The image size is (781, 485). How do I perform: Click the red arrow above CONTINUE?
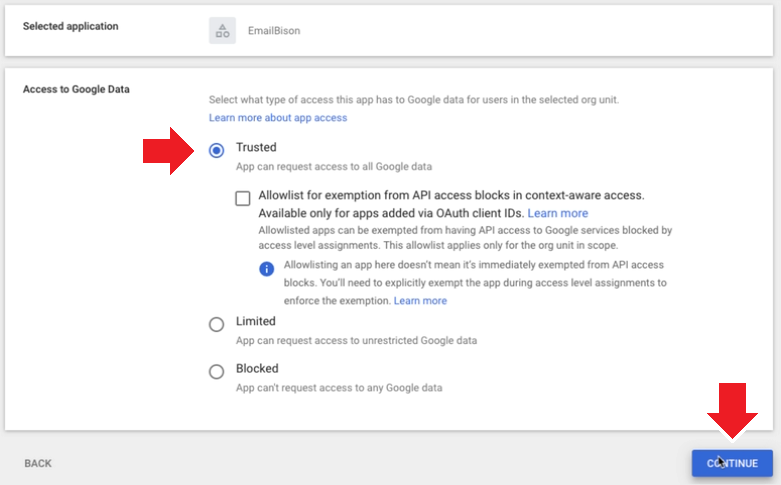click(x=732, y=411)
